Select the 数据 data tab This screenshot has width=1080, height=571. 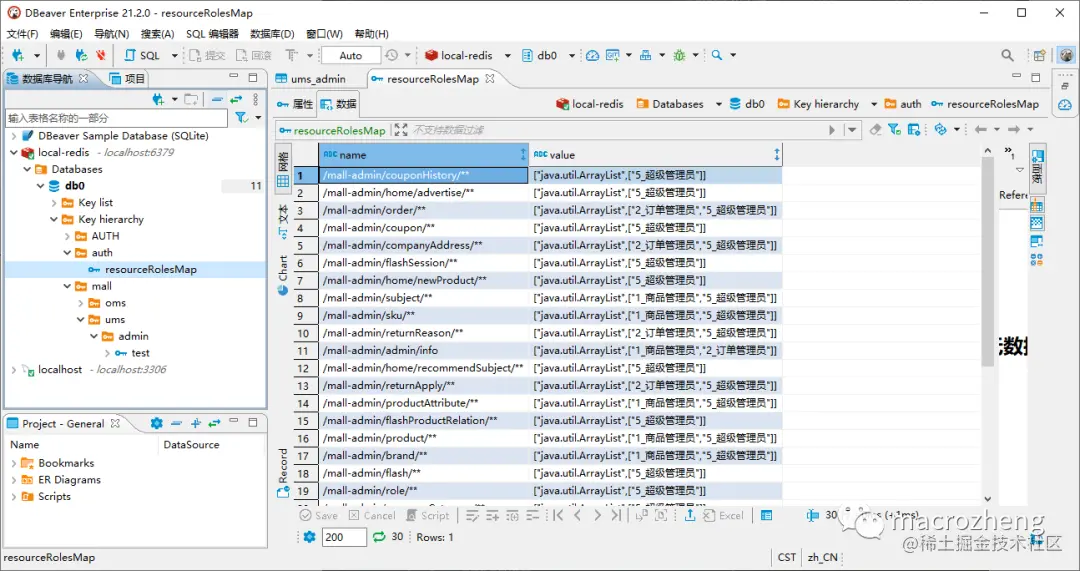coord(338,104)
